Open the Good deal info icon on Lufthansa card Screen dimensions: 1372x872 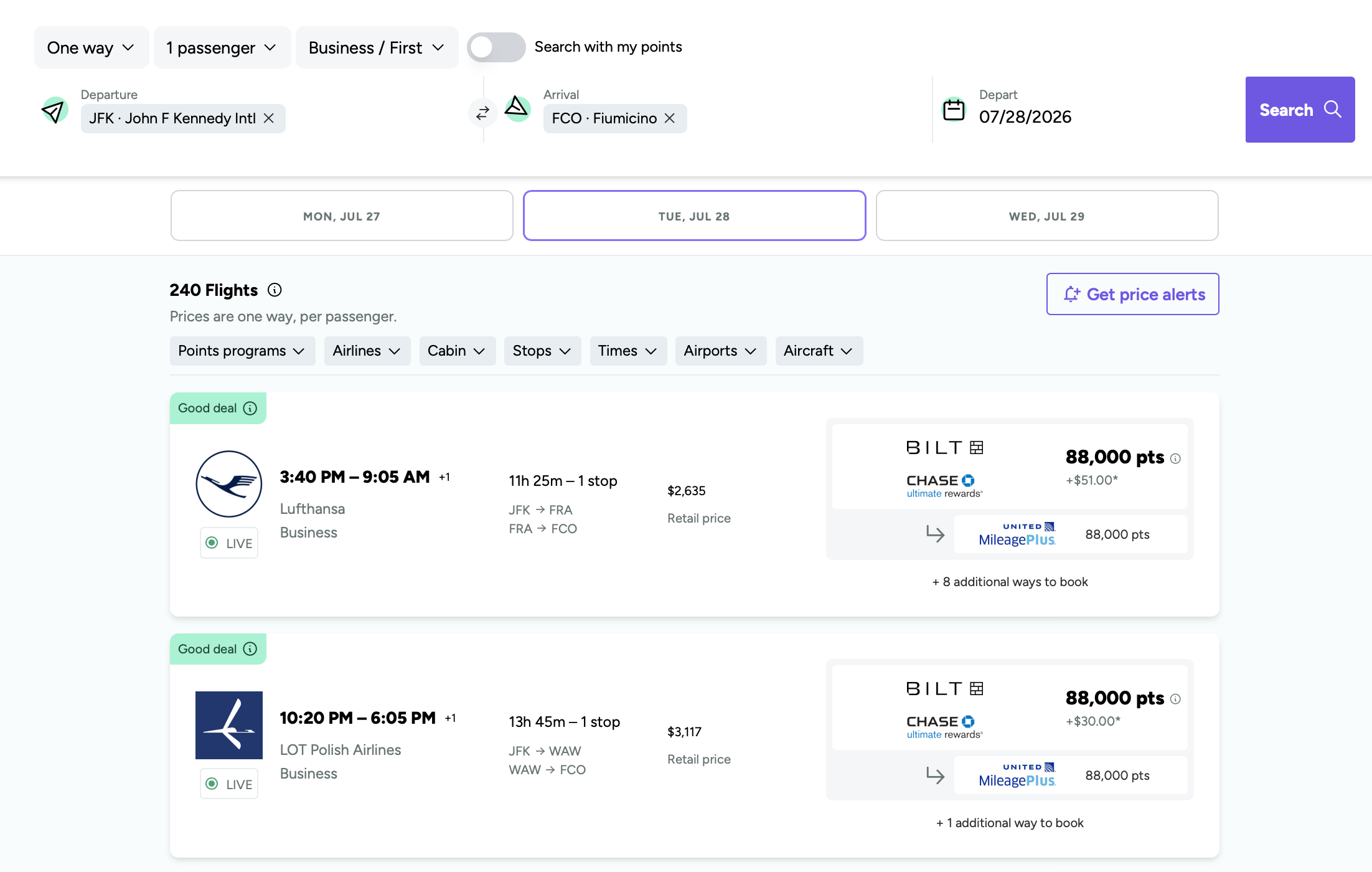[250, 408]
